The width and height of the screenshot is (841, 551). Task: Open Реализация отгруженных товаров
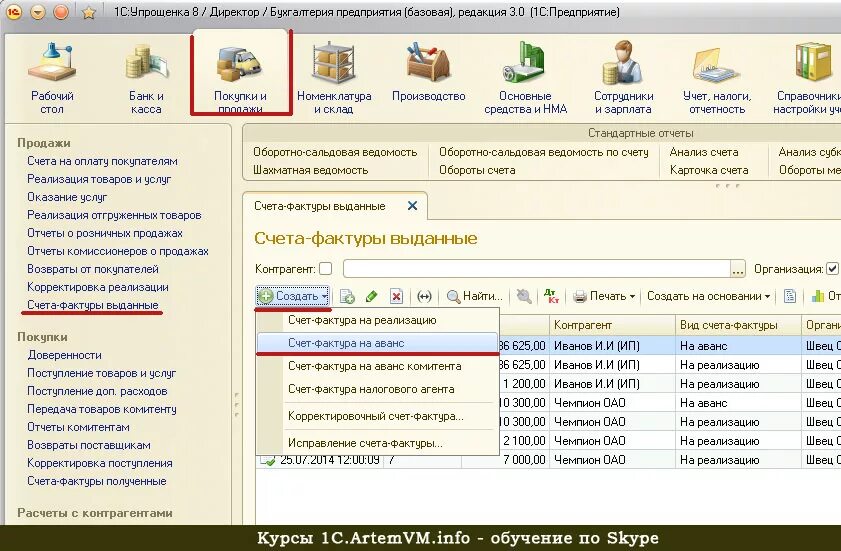(114, 215)
